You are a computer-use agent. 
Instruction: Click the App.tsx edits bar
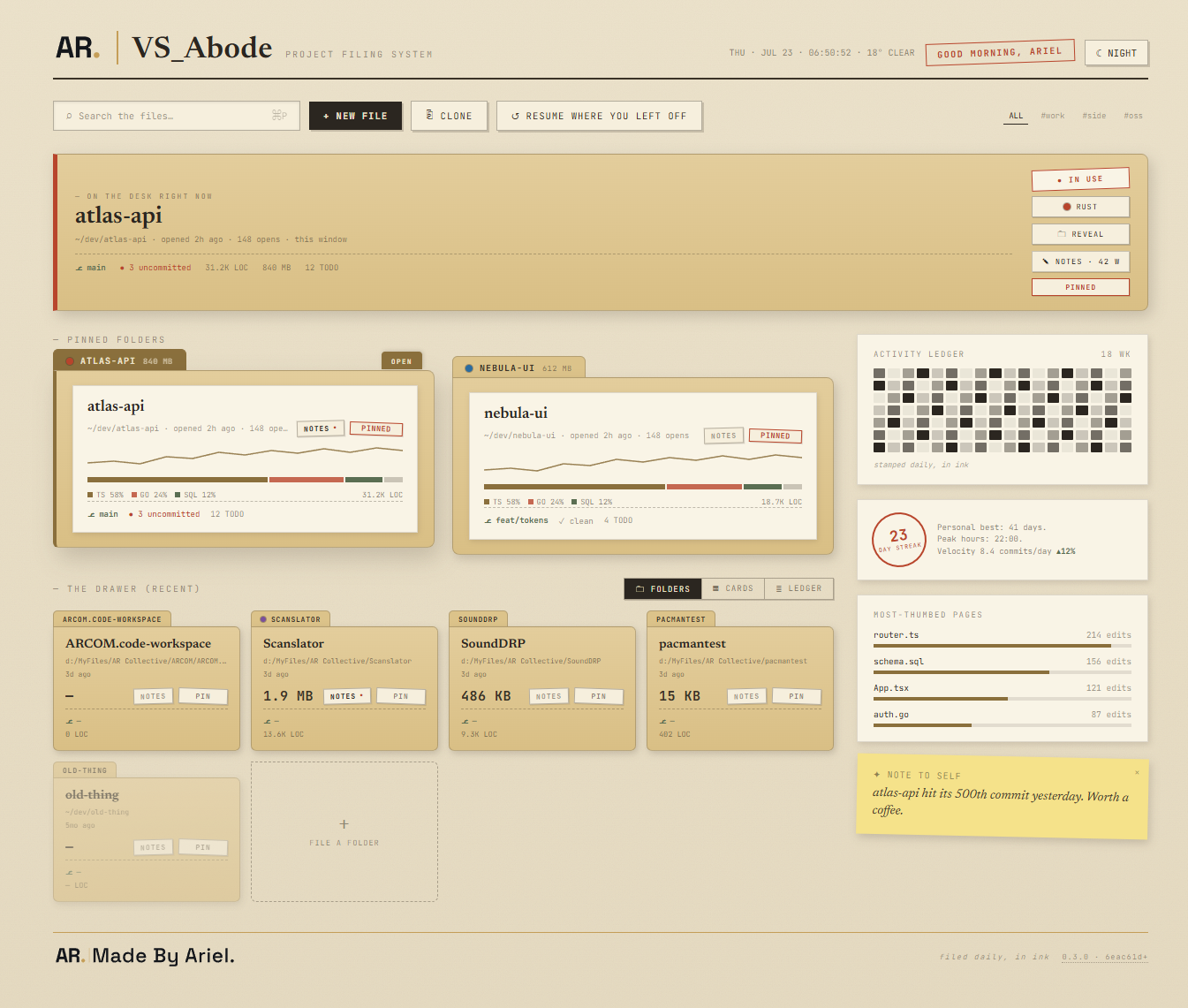pos(1003,699)
